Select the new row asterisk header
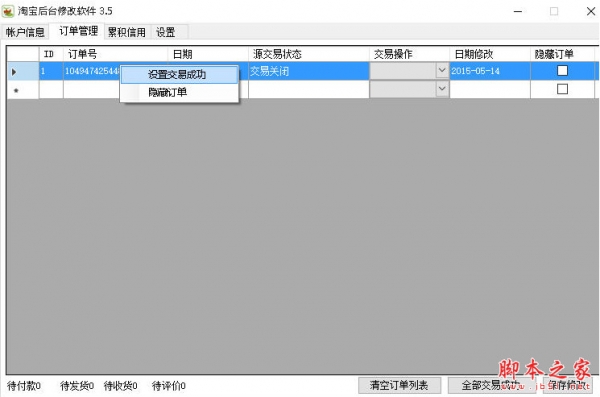The width and height of the screenshot is (600, 397). coord(23,90)
